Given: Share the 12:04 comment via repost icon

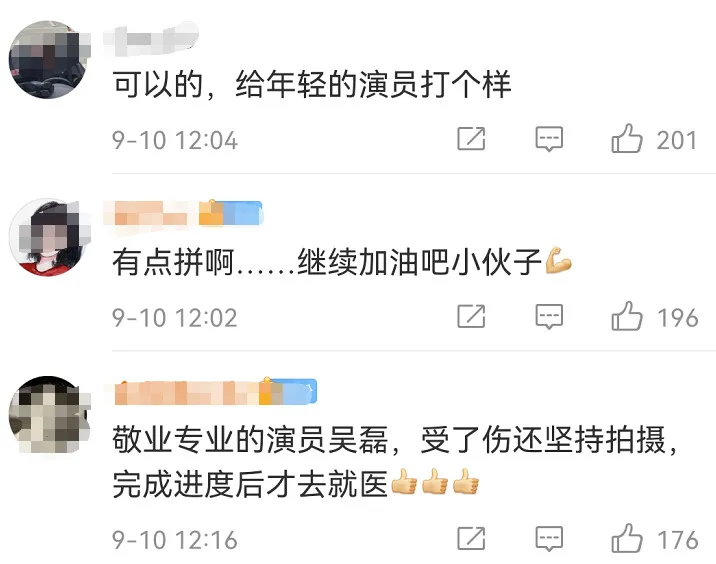Looking at the screenshot, I should (471, 138).
